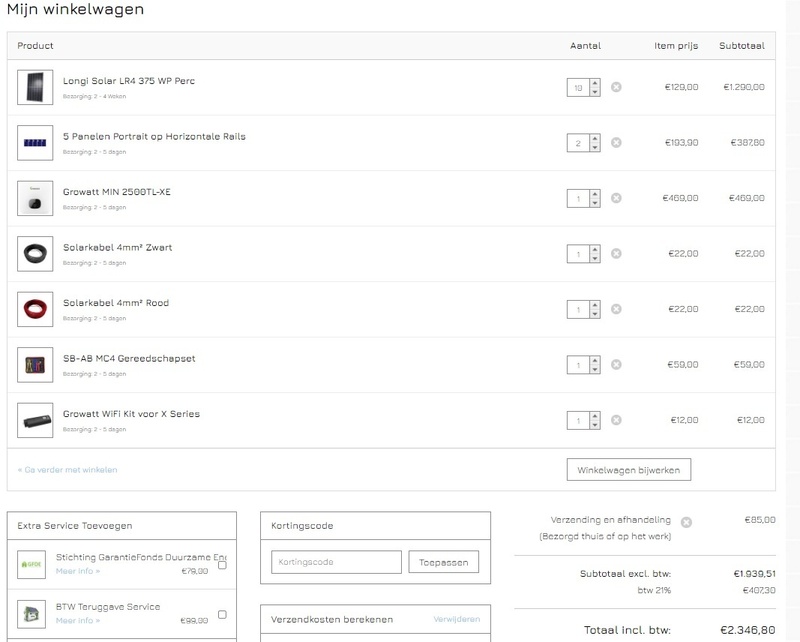
Task: Open Meer info for BTW Teruggave Service
Action: tap(77, 621)
